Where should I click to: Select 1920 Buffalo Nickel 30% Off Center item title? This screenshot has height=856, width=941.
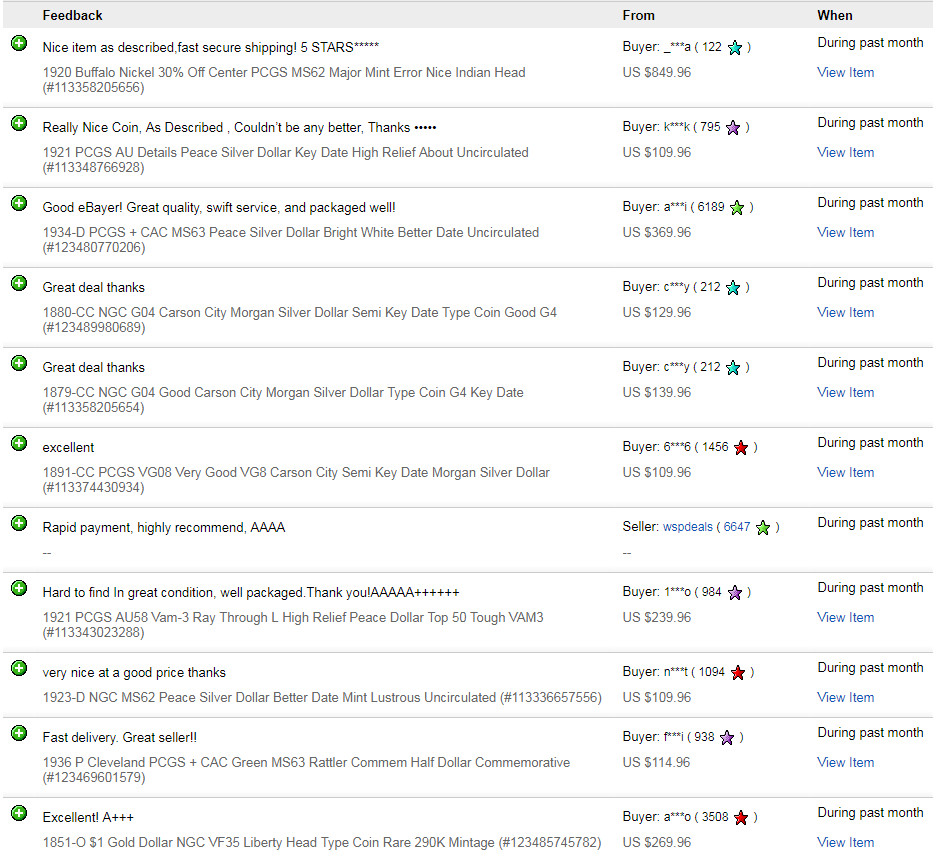tap(284, 80)
